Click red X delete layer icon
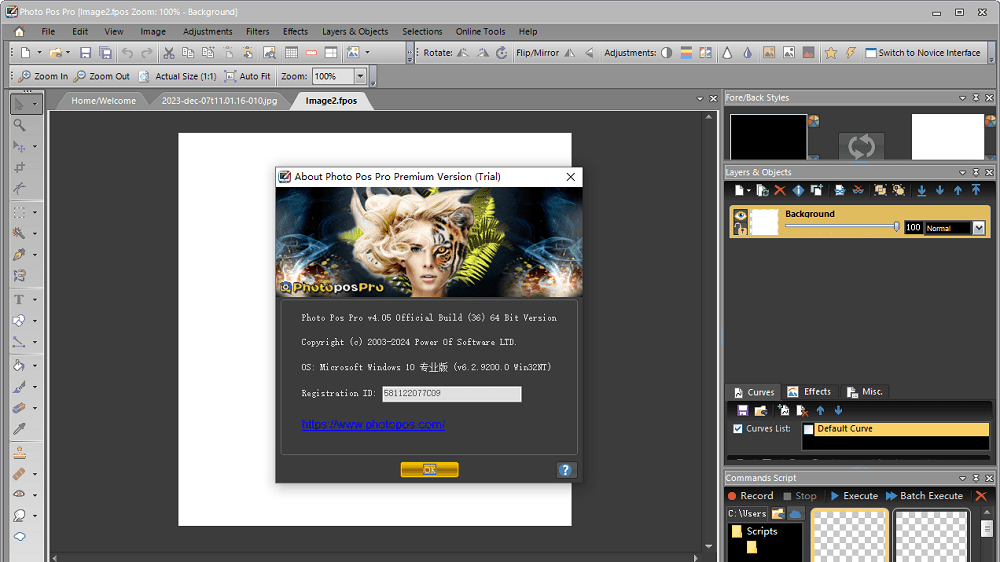 point(780,190)
